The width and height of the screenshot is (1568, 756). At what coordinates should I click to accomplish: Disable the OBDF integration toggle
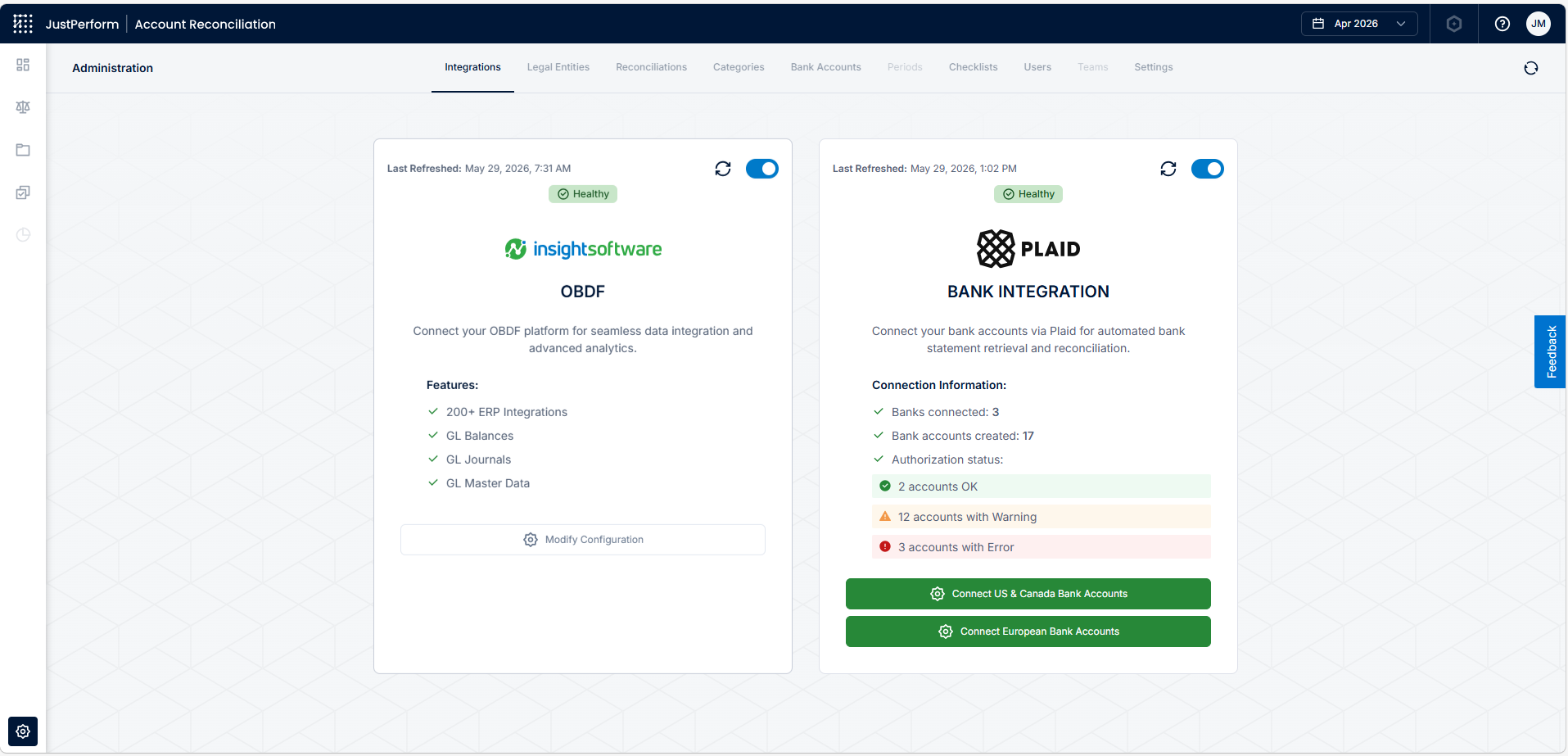click(x=762, y=169)
